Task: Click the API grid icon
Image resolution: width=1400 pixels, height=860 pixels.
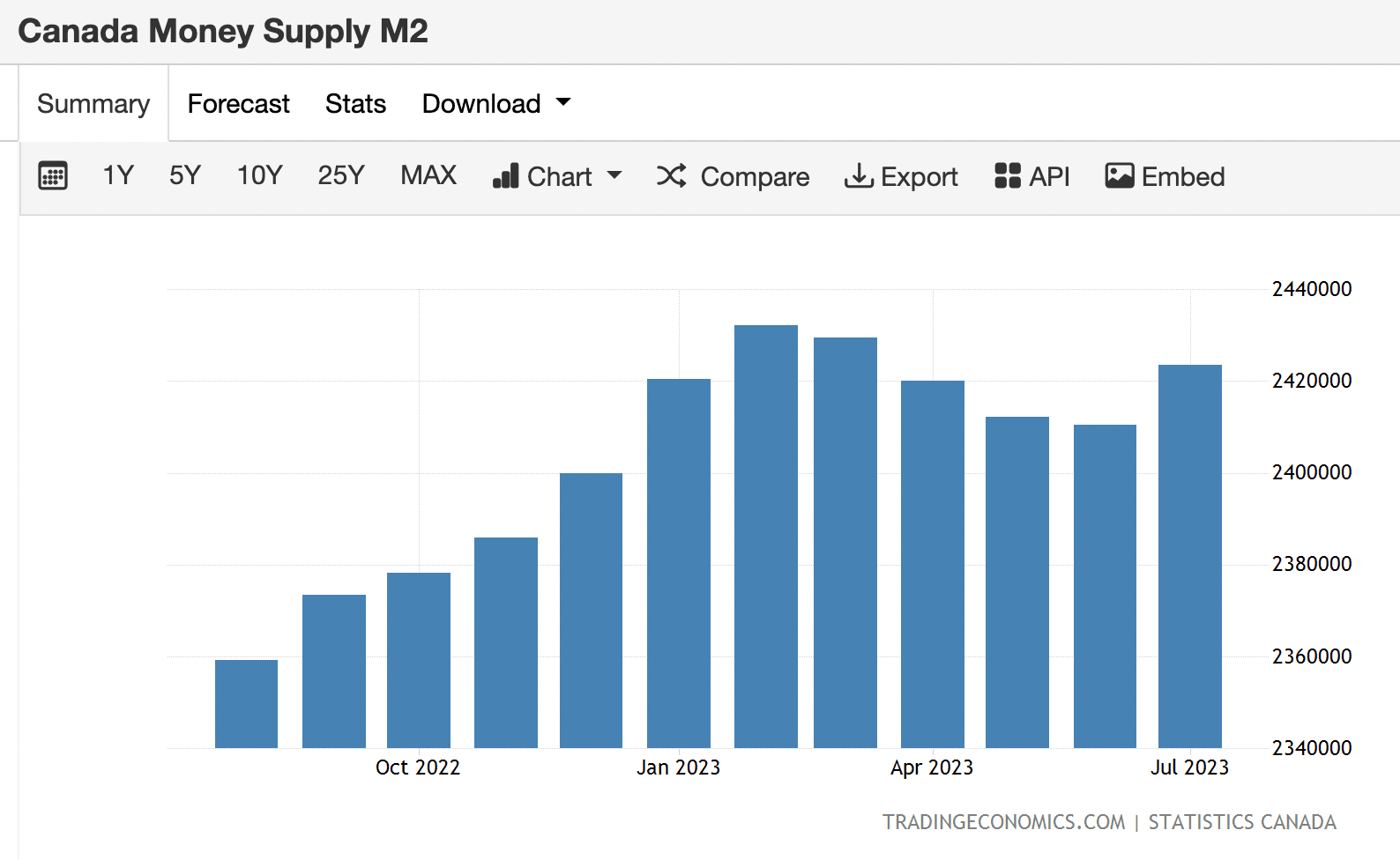Action: point(1007,176)
